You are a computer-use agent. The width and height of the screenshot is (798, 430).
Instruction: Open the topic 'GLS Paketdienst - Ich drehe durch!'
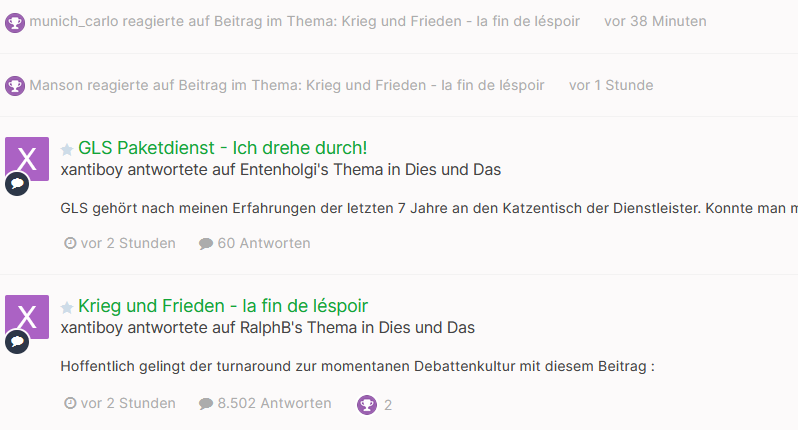pyautogui.click(x=222, y=148)
